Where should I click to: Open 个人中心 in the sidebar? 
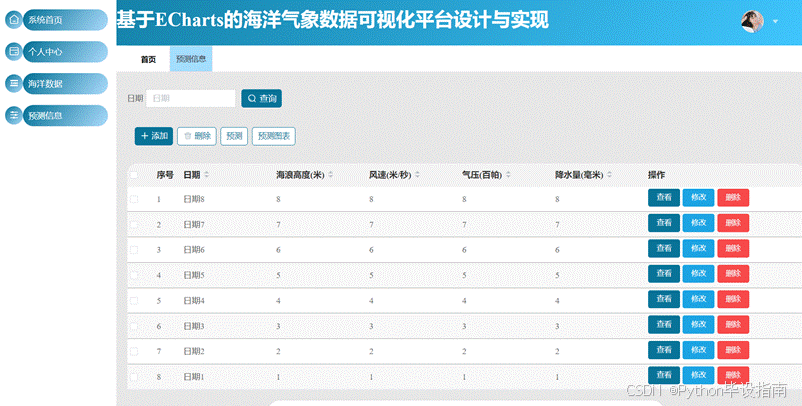pos(65,52)
